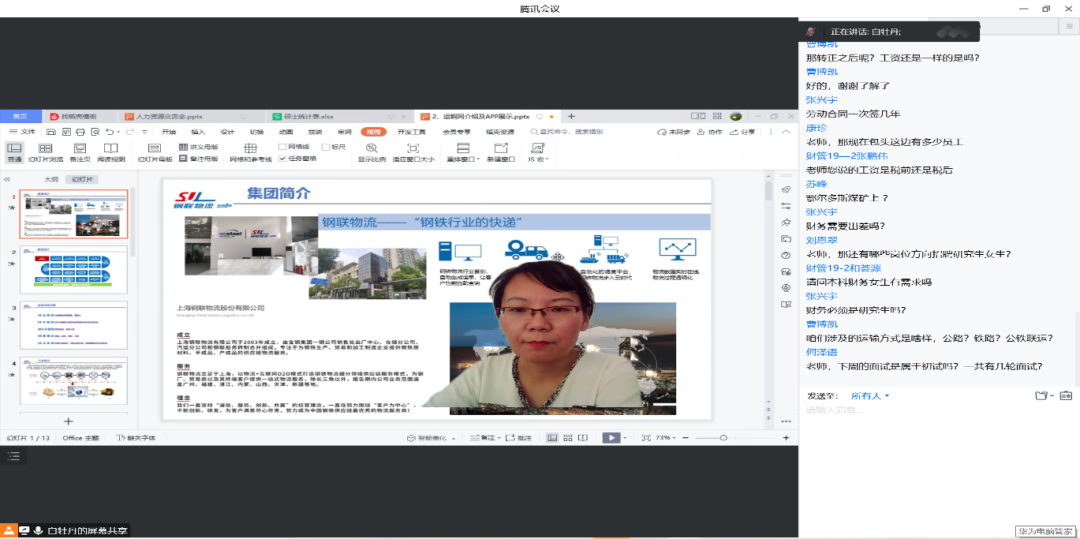Switch to 大纲 outline pane view

click(51, 179)
